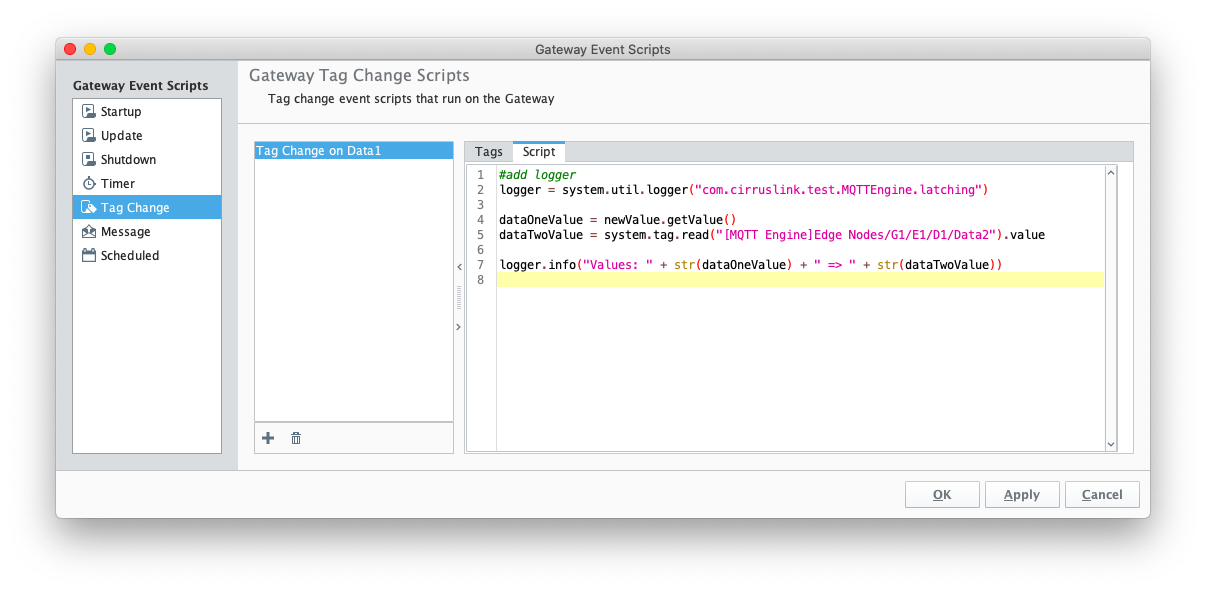Place cursor on empty line 8 of script

pos(800,279)
